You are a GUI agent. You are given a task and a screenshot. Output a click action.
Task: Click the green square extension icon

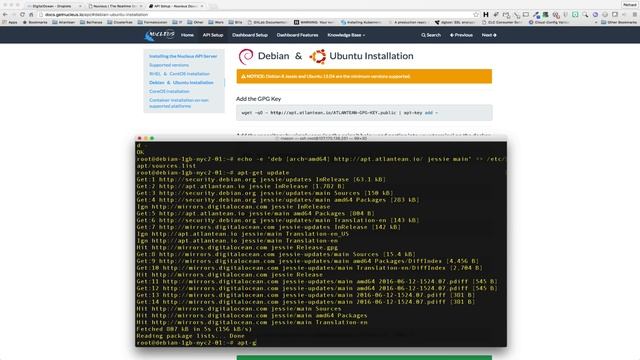click(x=575, y=14)
